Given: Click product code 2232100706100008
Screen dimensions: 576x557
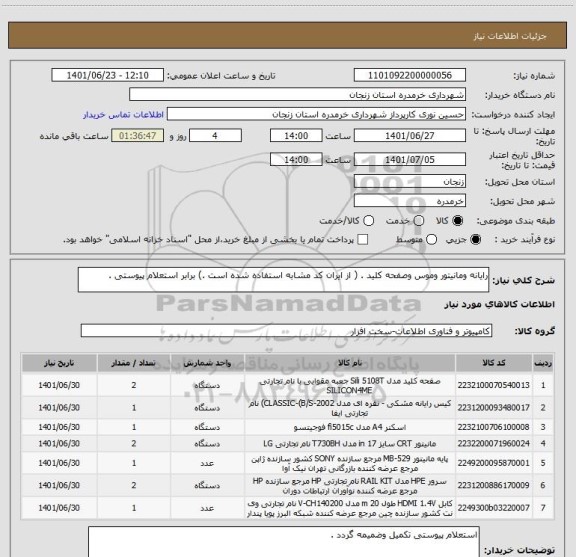Looking at the screenshot, I should coord(493,427).
